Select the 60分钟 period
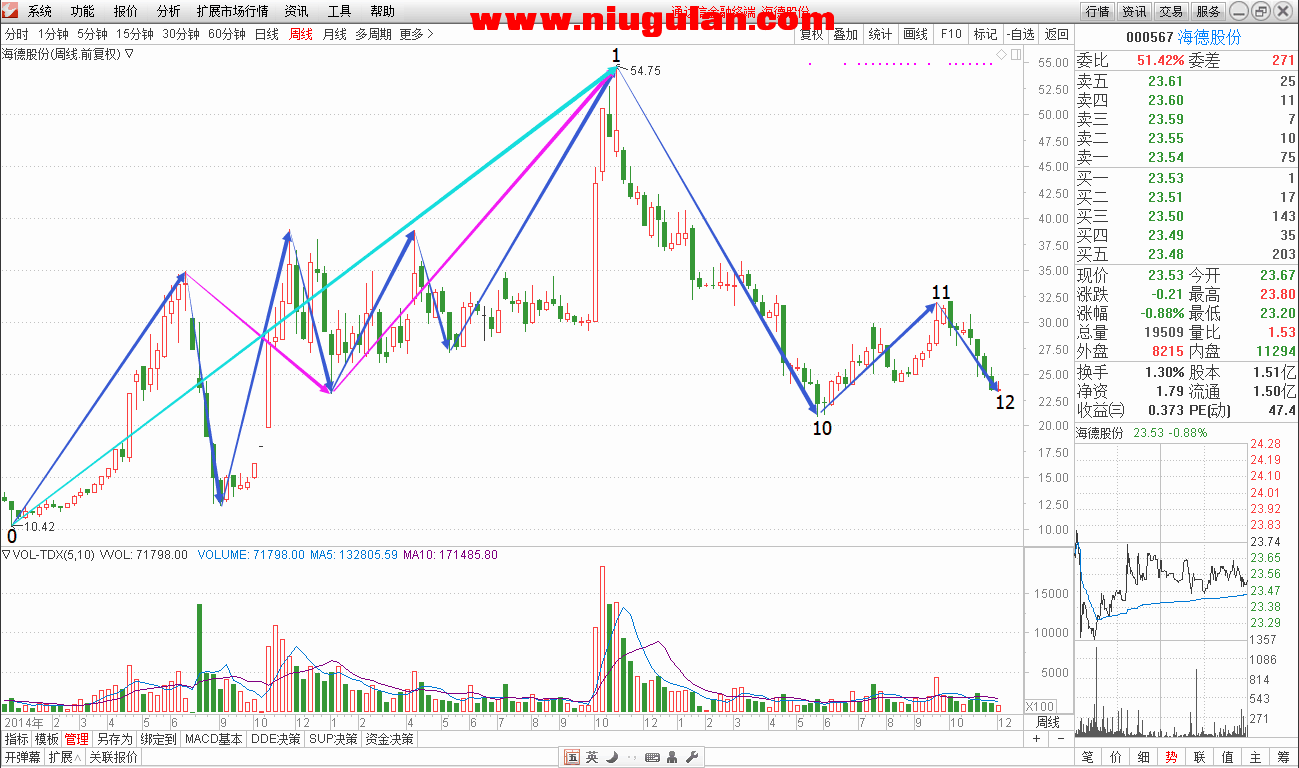This screenshot has width=1299, height=768. (227, 34)
